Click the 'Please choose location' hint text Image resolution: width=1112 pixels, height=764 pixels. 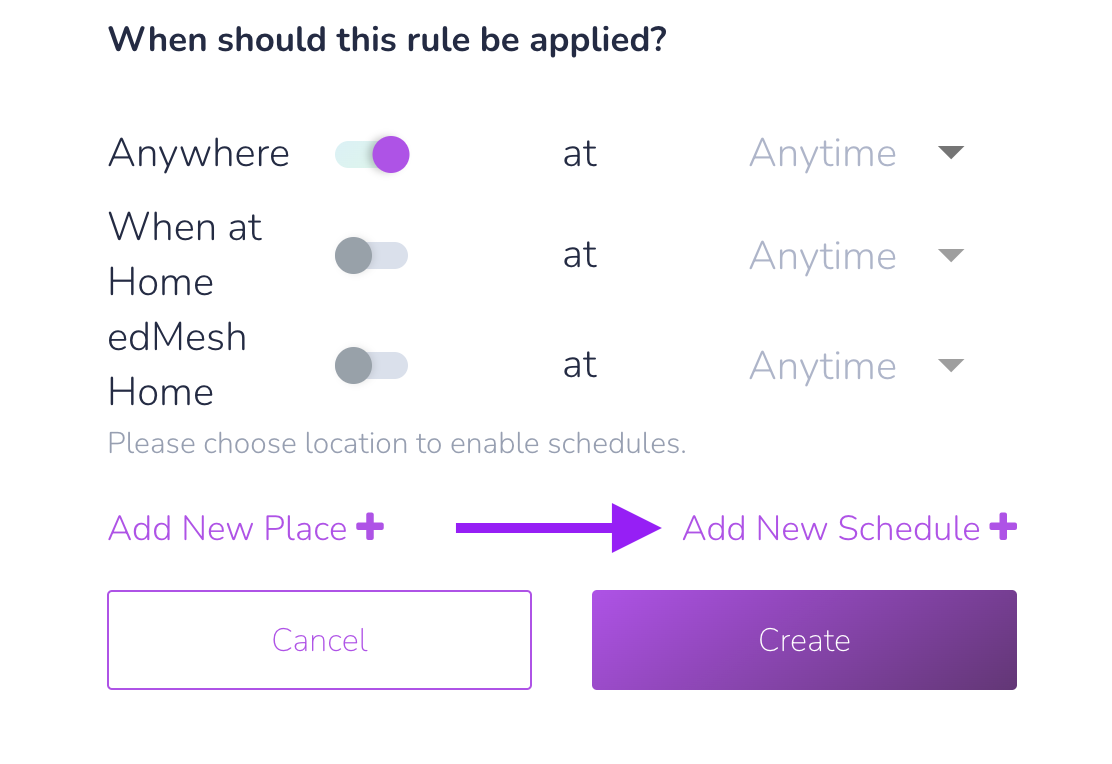pos(397,443)
